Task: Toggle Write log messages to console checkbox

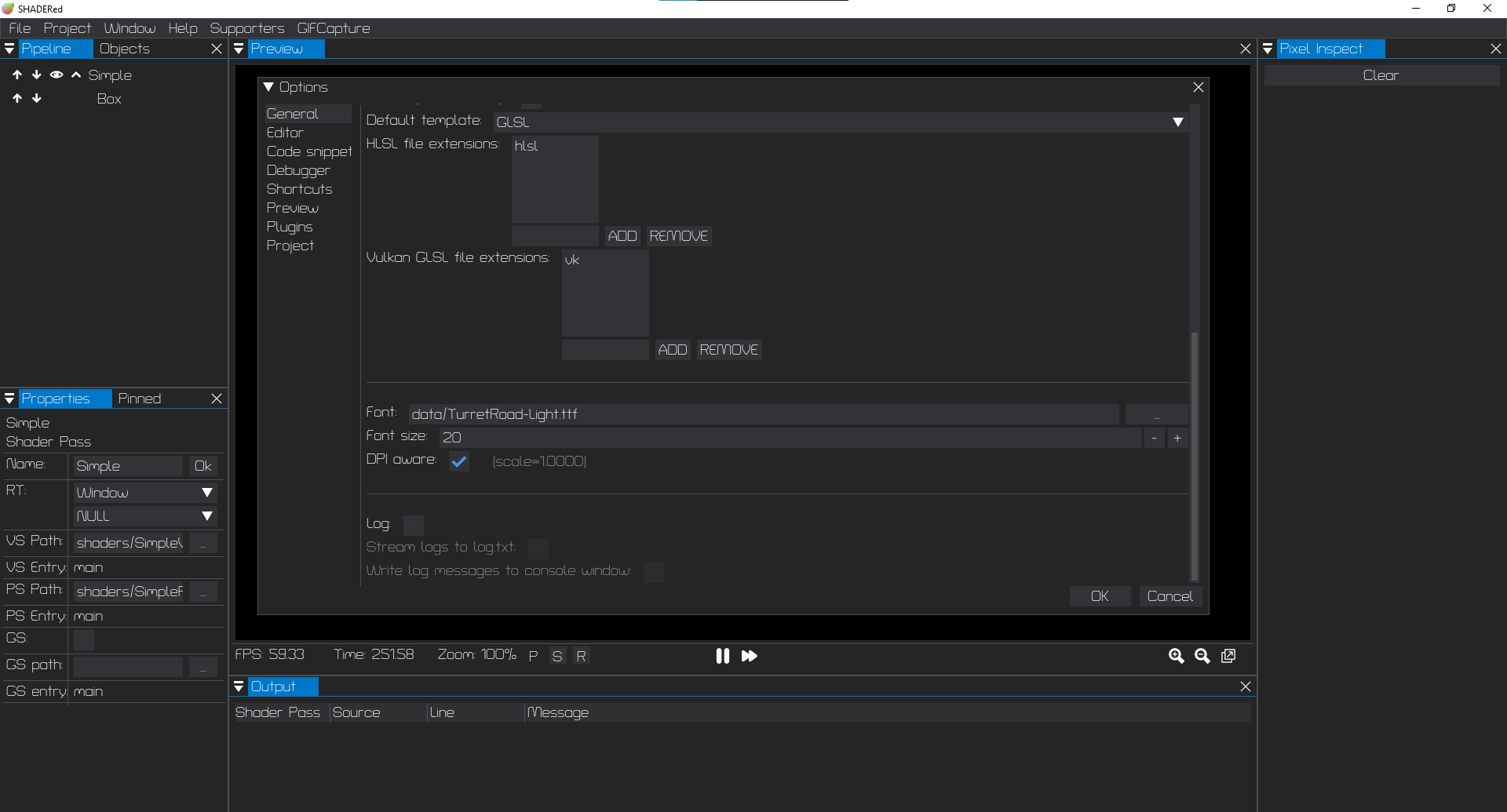Action: point(654,572)
